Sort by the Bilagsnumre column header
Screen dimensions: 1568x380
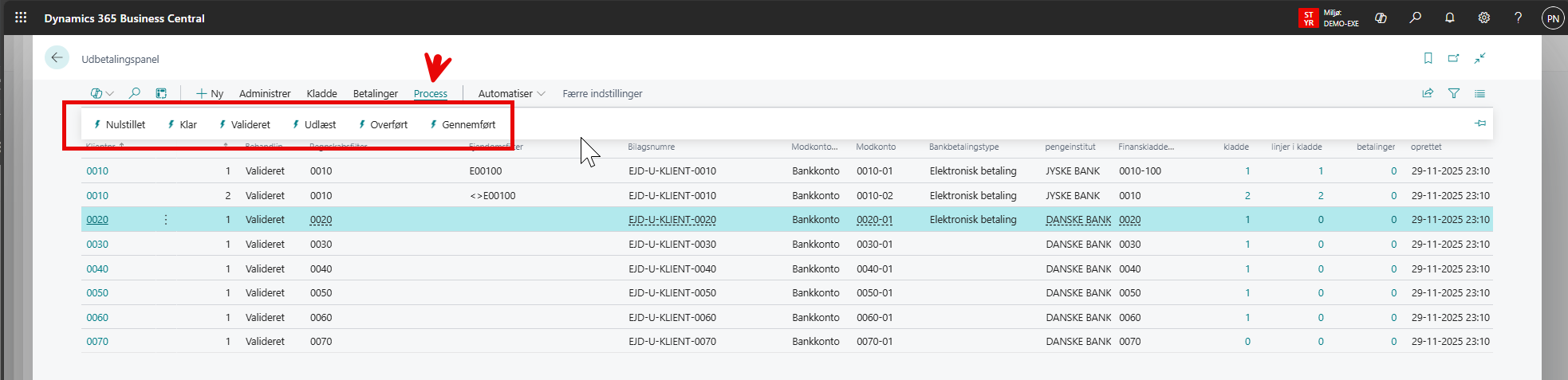pos(651,147)
